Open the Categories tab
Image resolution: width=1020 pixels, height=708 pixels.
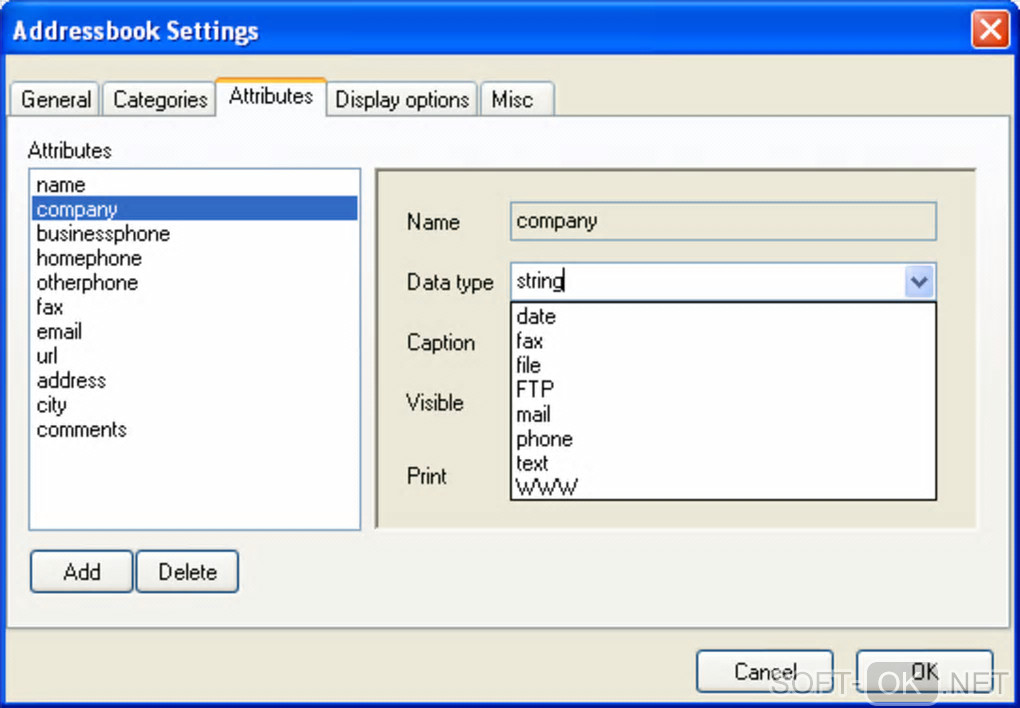coord(160,100)
